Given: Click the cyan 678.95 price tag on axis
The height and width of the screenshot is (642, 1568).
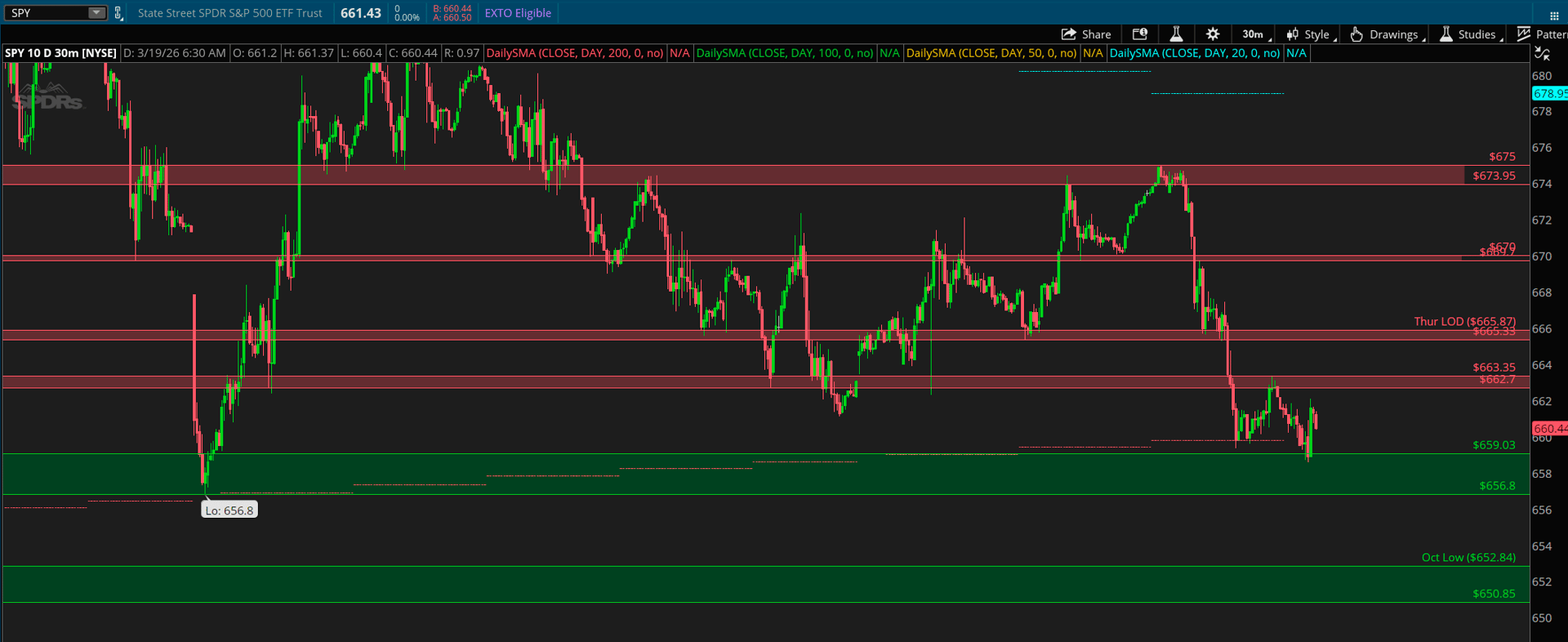Looking at the screenshot, I should [1549, 94].
